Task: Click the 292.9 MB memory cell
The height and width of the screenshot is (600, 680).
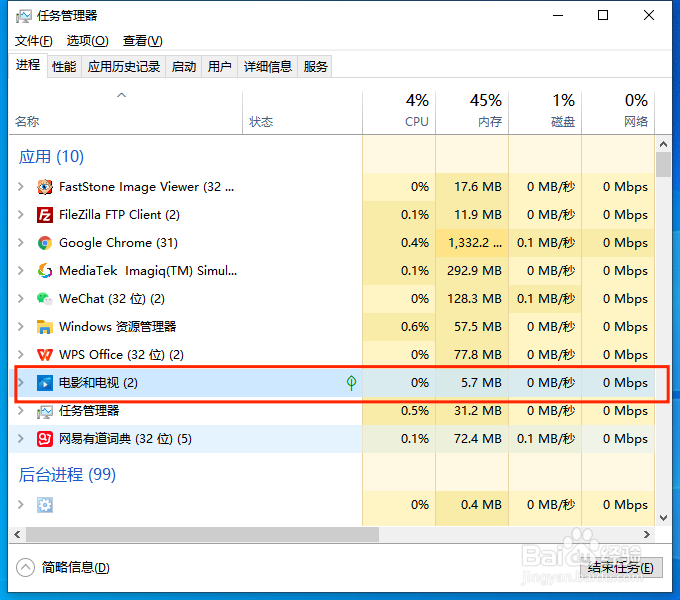Action: click(472, 271)
